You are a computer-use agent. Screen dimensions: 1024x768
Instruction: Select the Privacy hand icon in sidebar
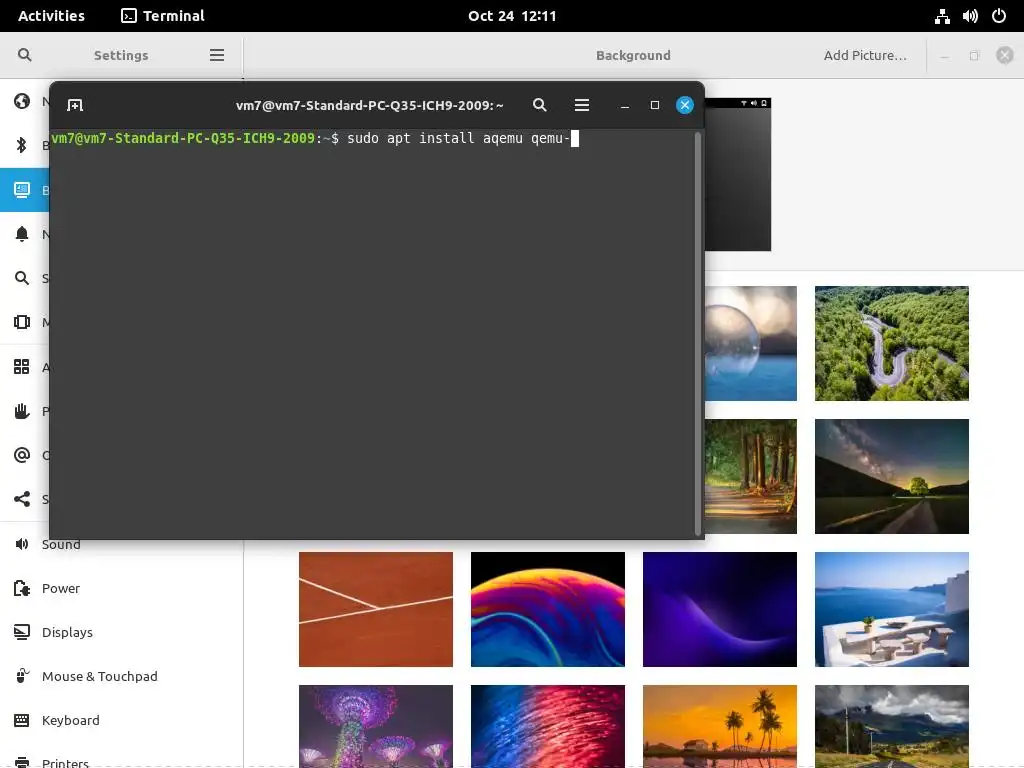point(22,411)
